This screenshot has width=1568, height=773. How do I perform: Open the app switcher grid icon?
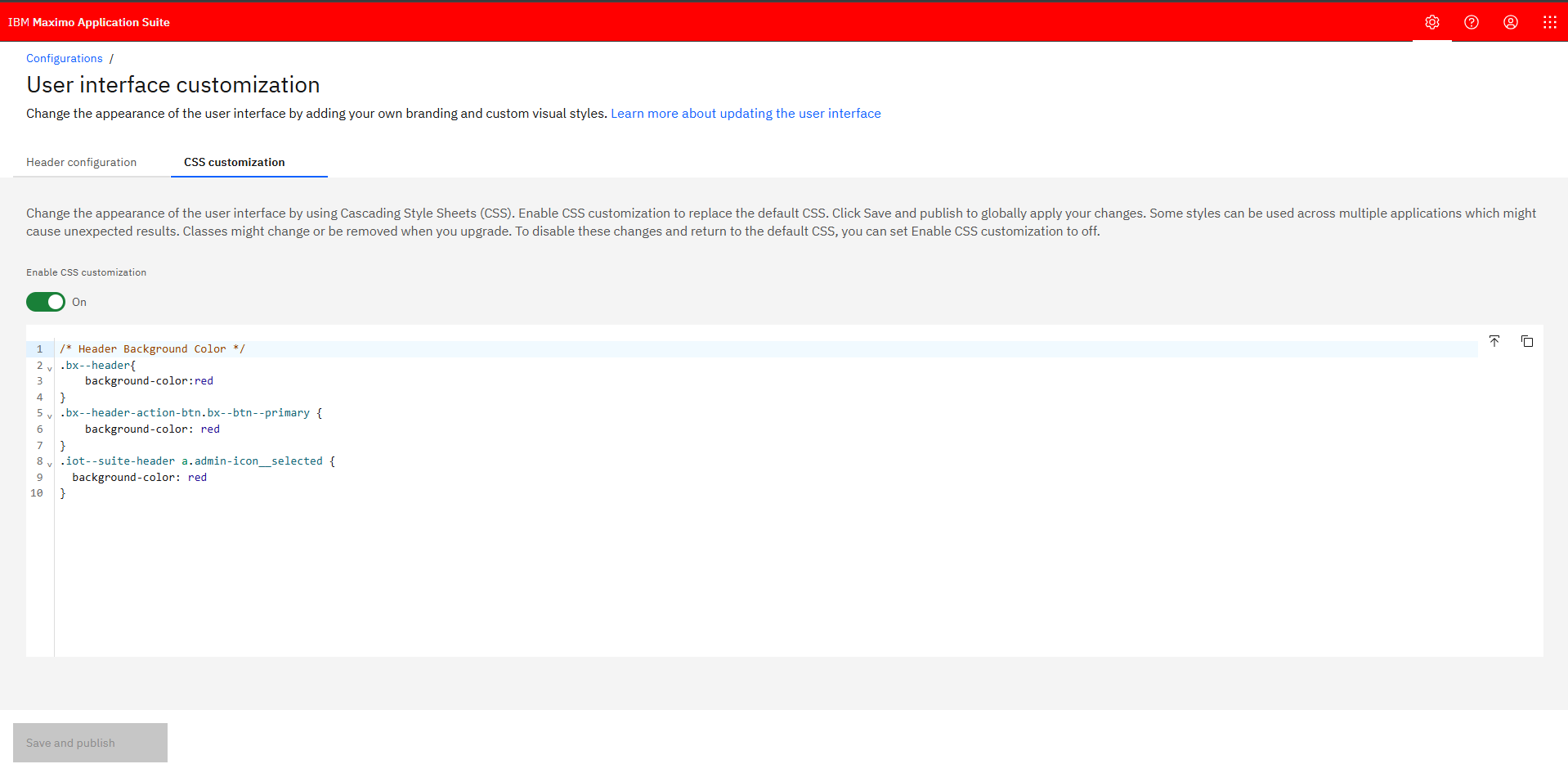pyautogui.click(x=1549, y=22)
